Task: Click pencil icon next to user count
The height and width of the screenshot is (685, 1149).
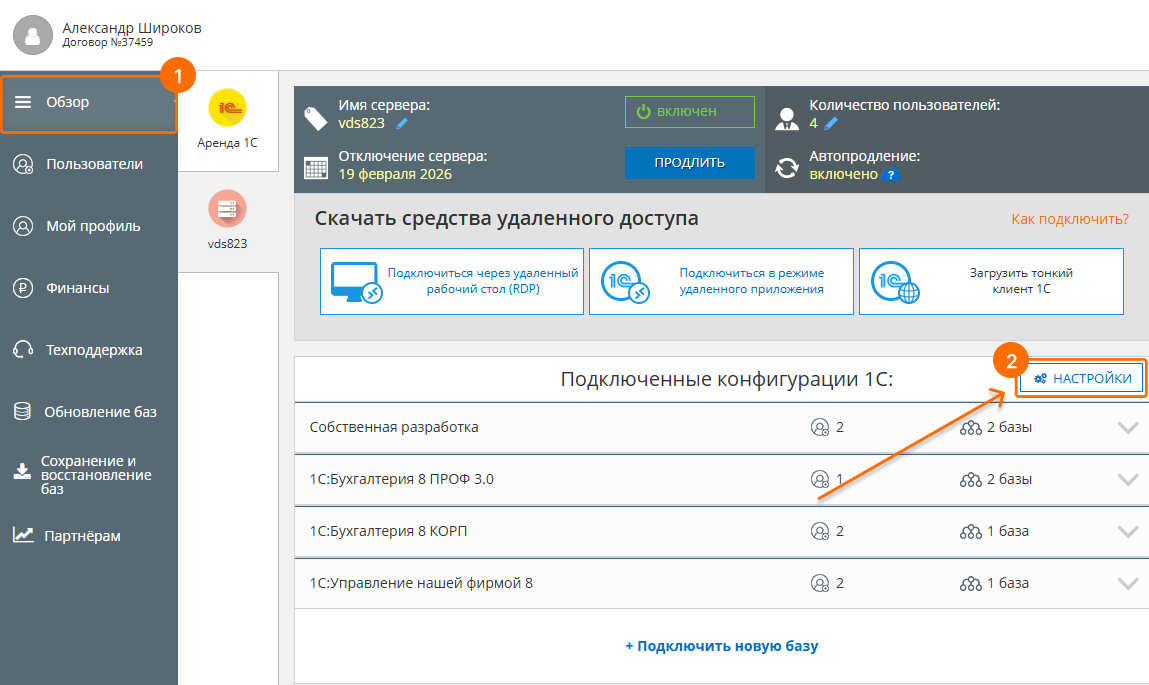Action: [x=830, y=124]
